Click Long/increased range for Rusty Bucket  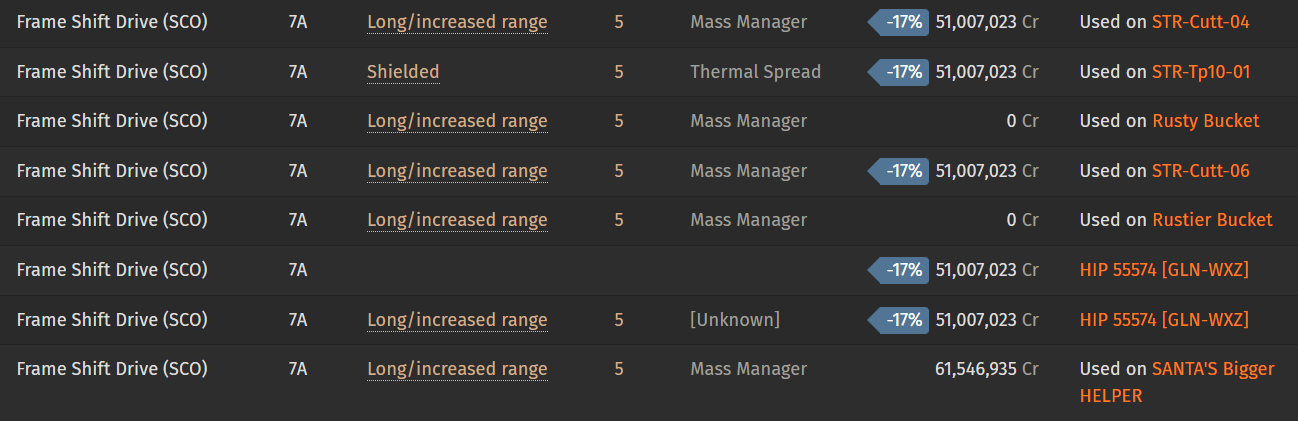(x=457, y=121)
